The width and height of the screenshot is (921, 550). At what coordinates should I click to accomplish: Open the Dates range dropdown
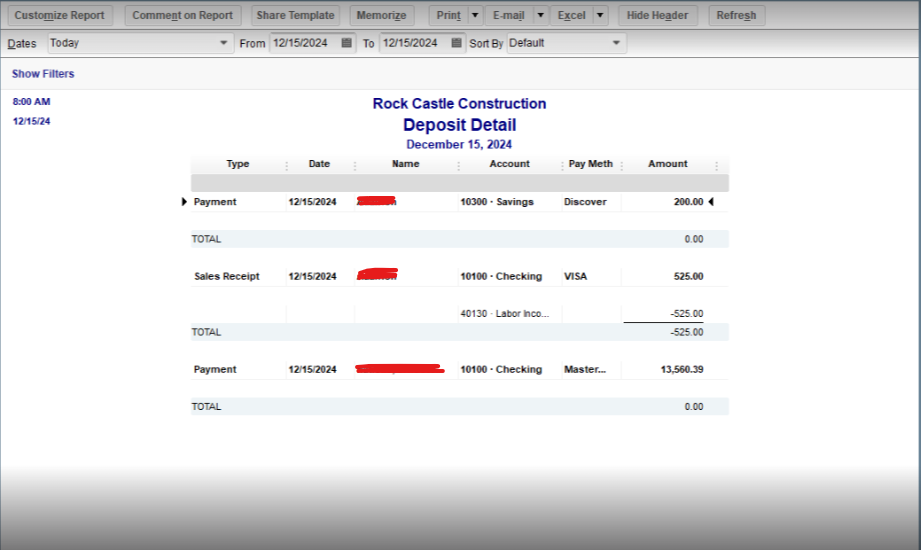click(139, 43)
